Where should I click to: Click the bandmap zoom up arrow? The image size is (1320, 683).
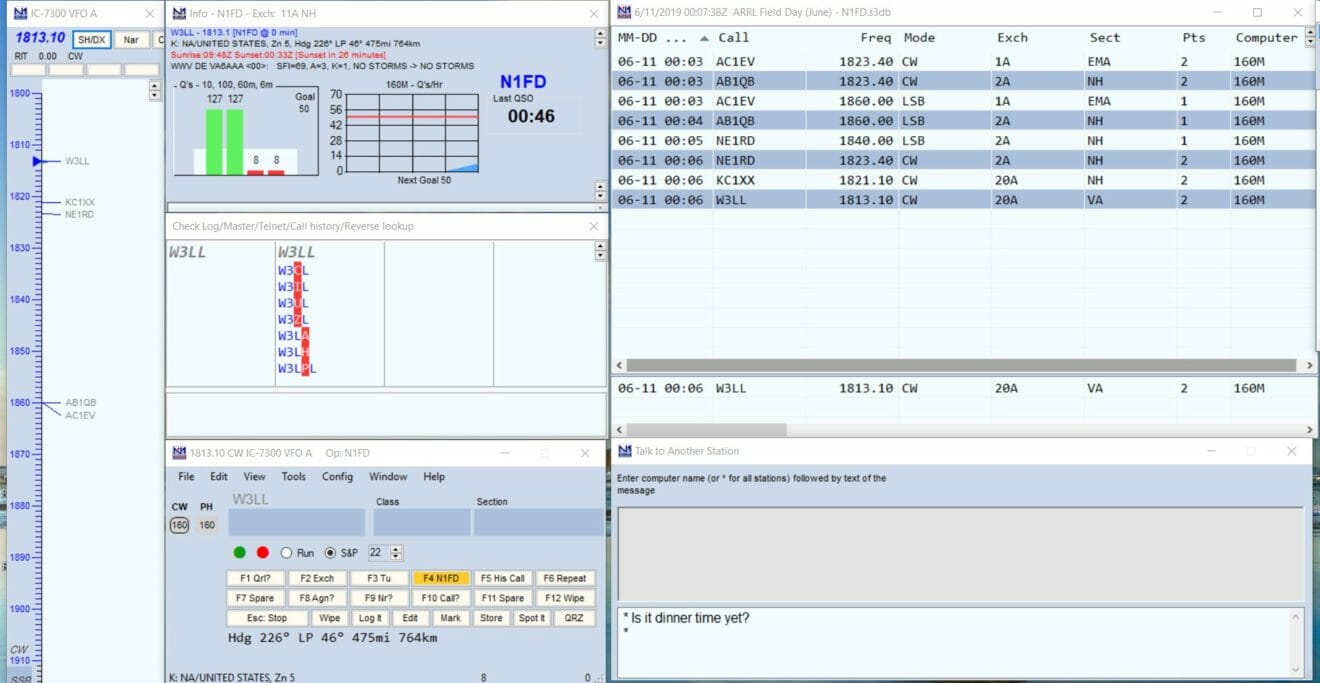(154, 87)
